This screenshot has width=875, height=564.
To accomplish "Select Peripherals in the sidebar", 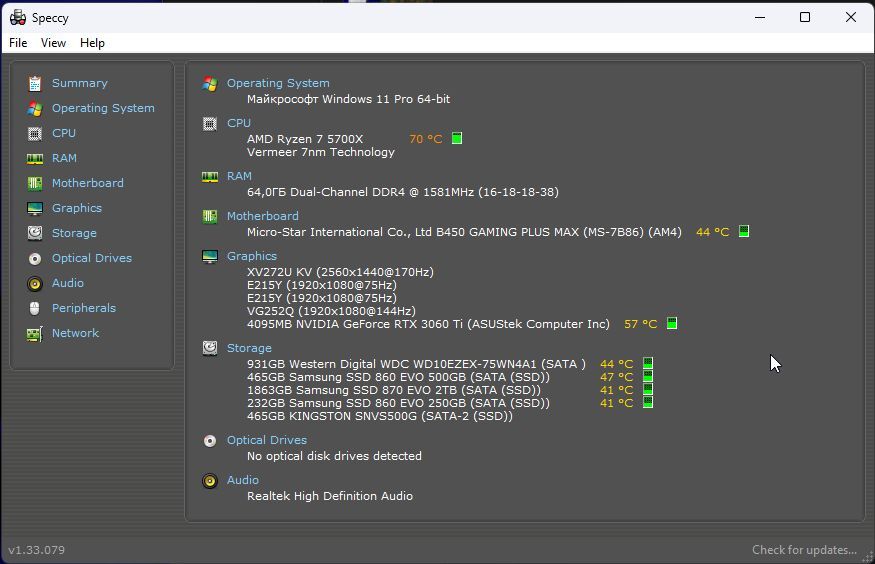I will [84, 308].
